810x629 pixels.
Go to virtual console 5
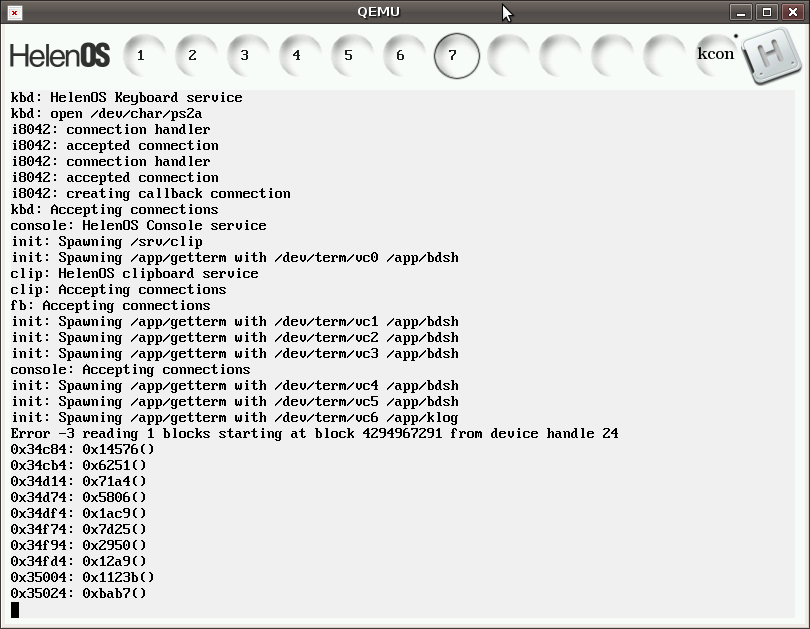[x=353, y=56]
